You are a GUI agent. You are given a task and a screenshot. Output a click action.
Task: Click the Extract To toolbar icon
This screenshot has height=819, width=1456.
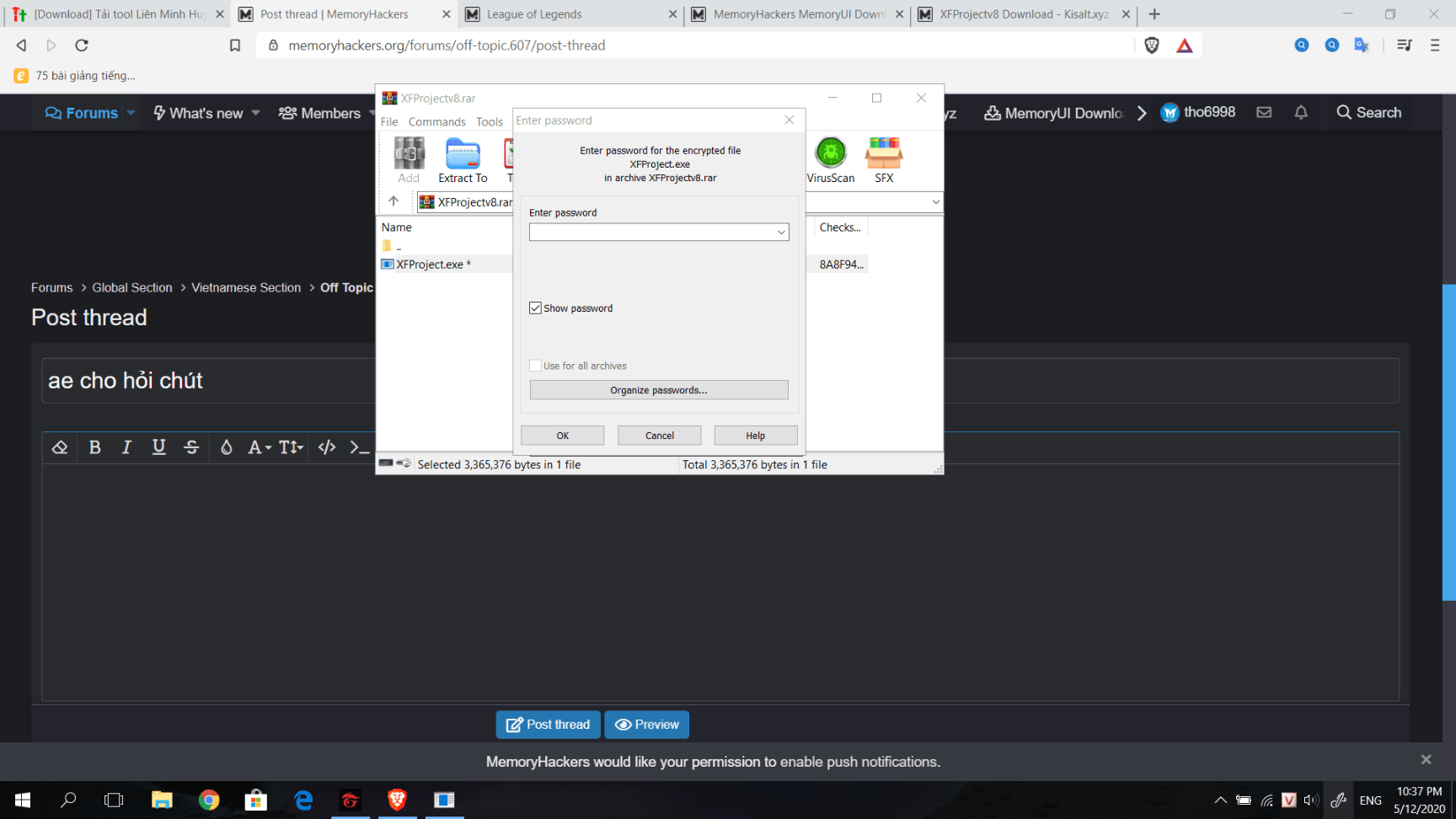pyautogui.click(x=463, y=160)
